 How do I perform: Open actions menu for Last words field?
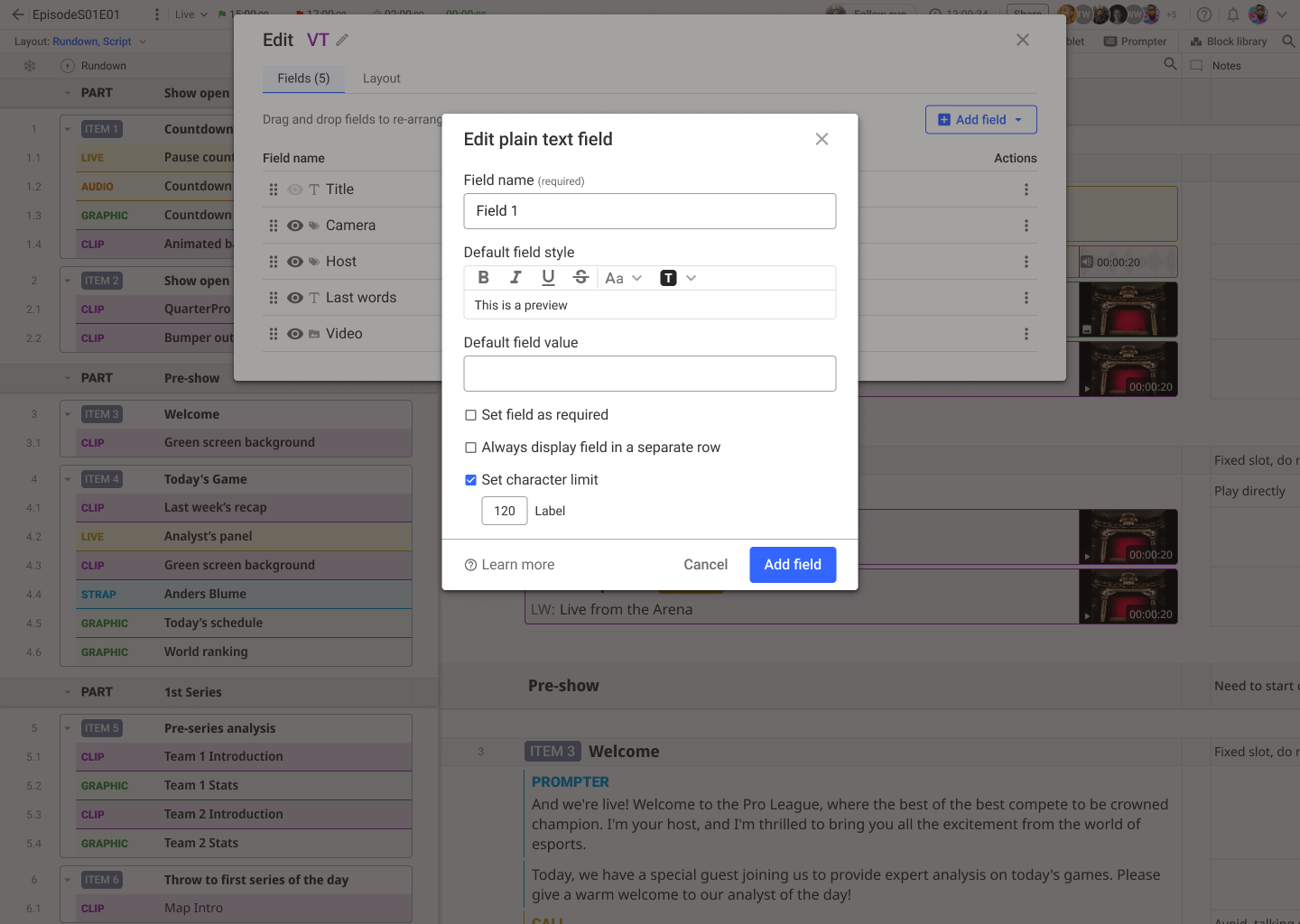[1026, 298]
